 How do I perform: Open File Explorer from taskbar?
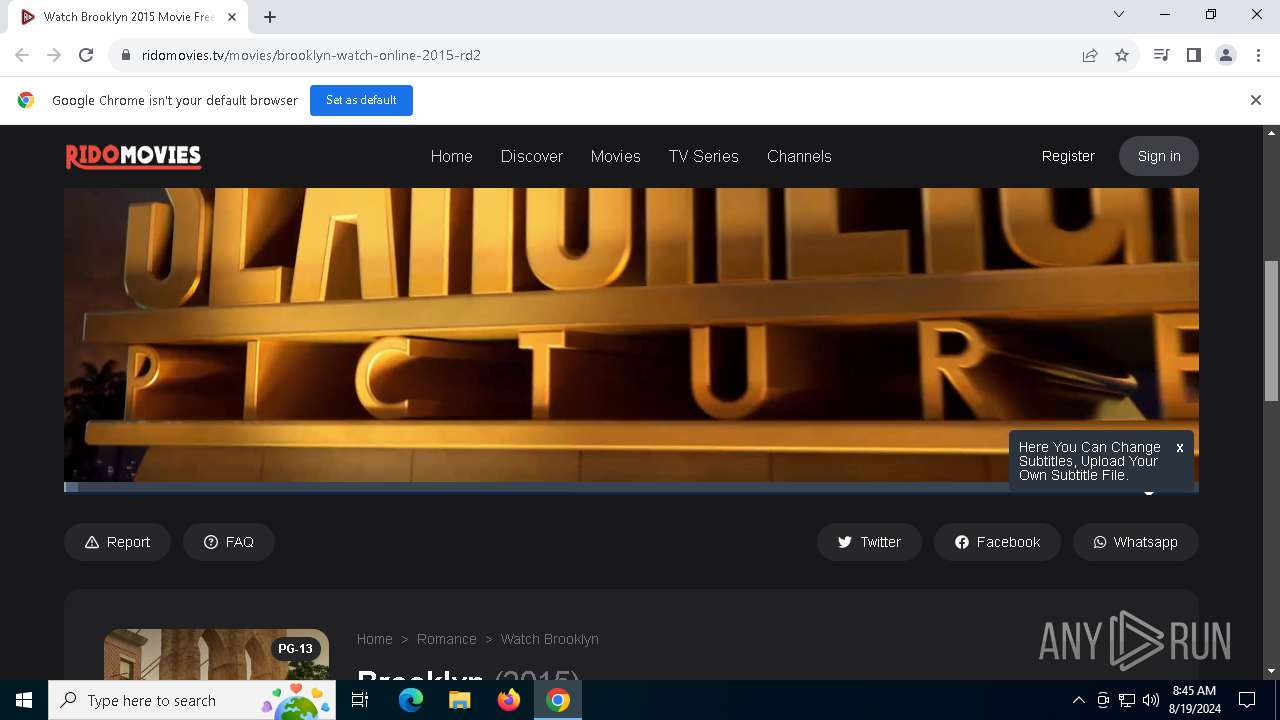pyautogui.click(x=460, y=700)
